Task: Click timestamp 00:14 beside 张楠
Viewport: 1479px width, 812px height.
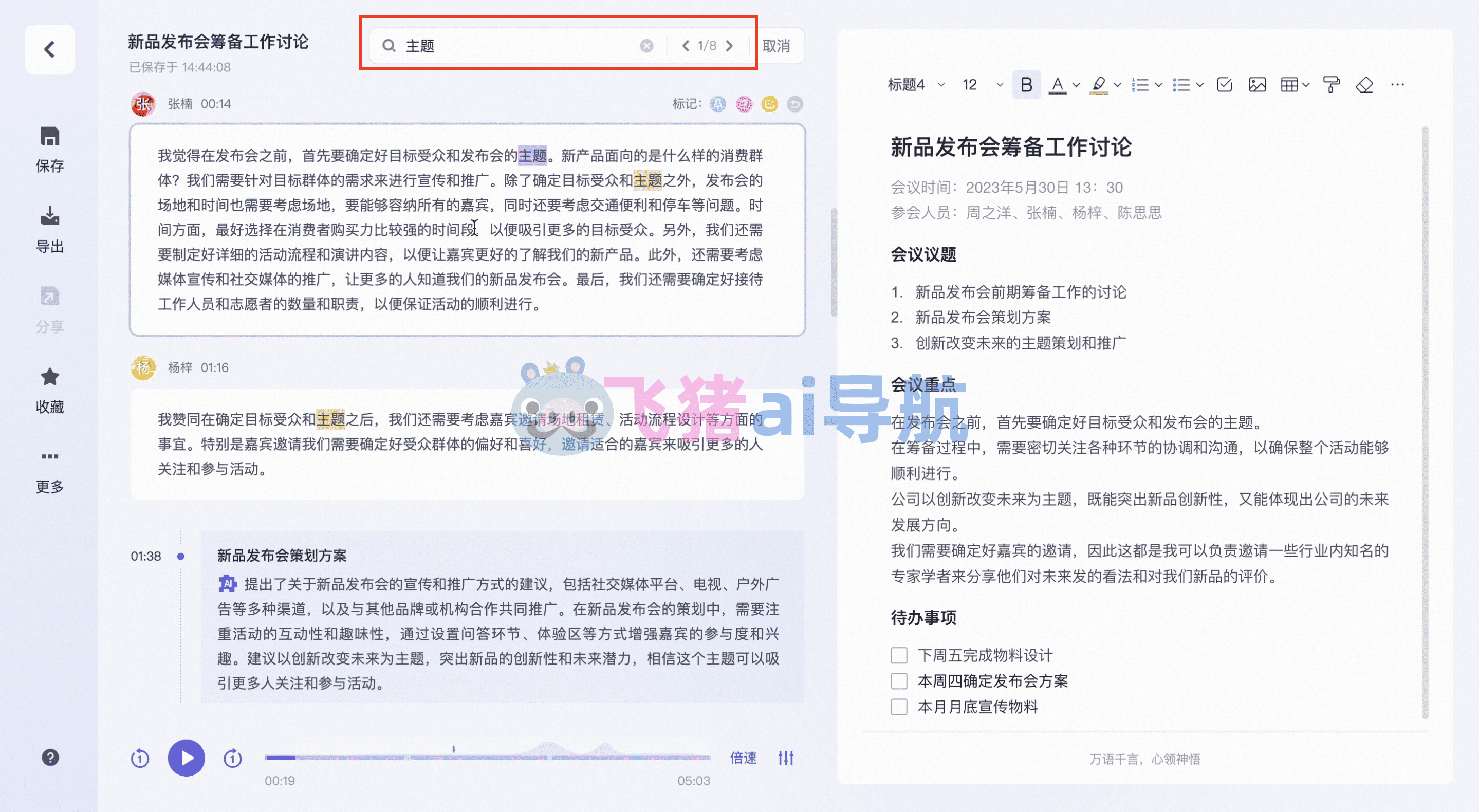Action: (x=216, y=104)
